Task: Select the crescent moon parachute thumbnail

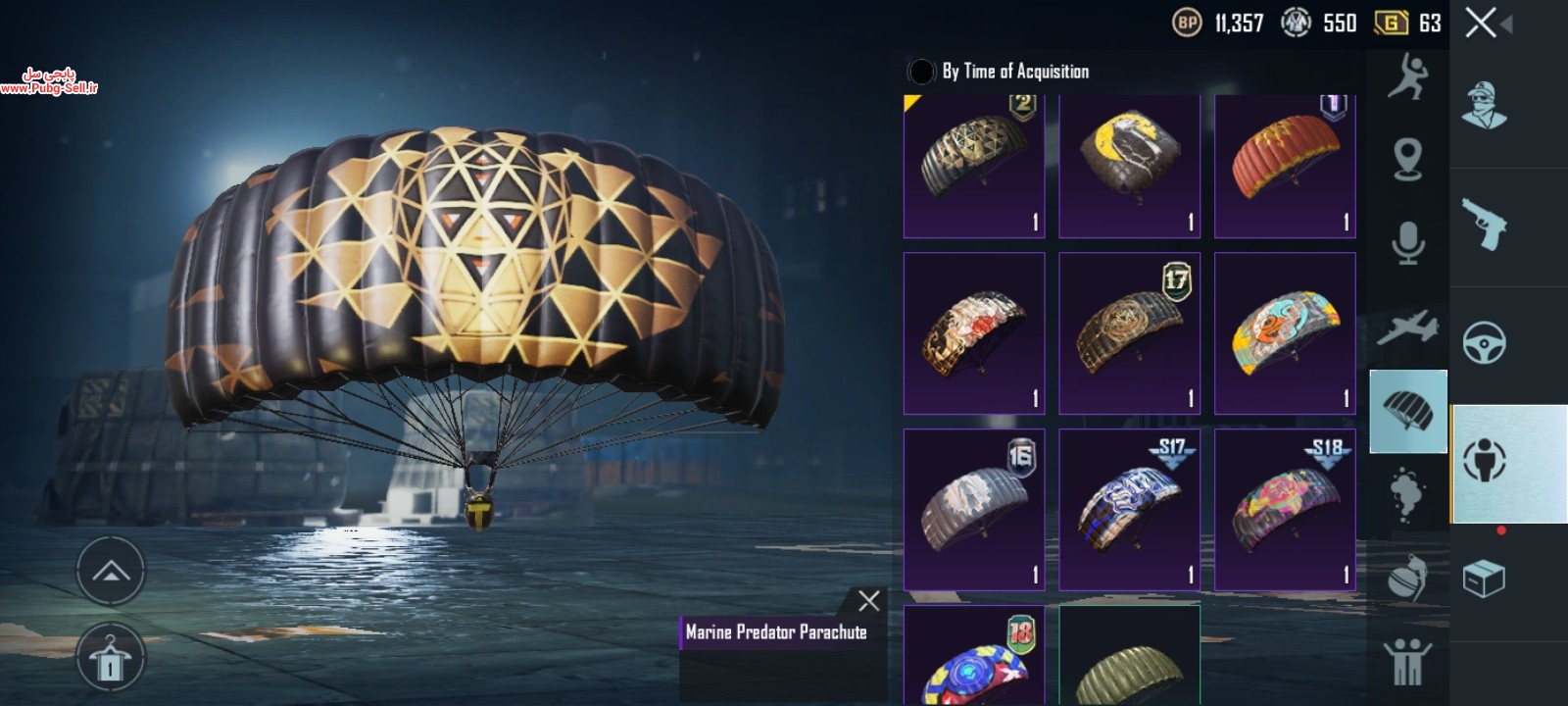Action: 1129,166
